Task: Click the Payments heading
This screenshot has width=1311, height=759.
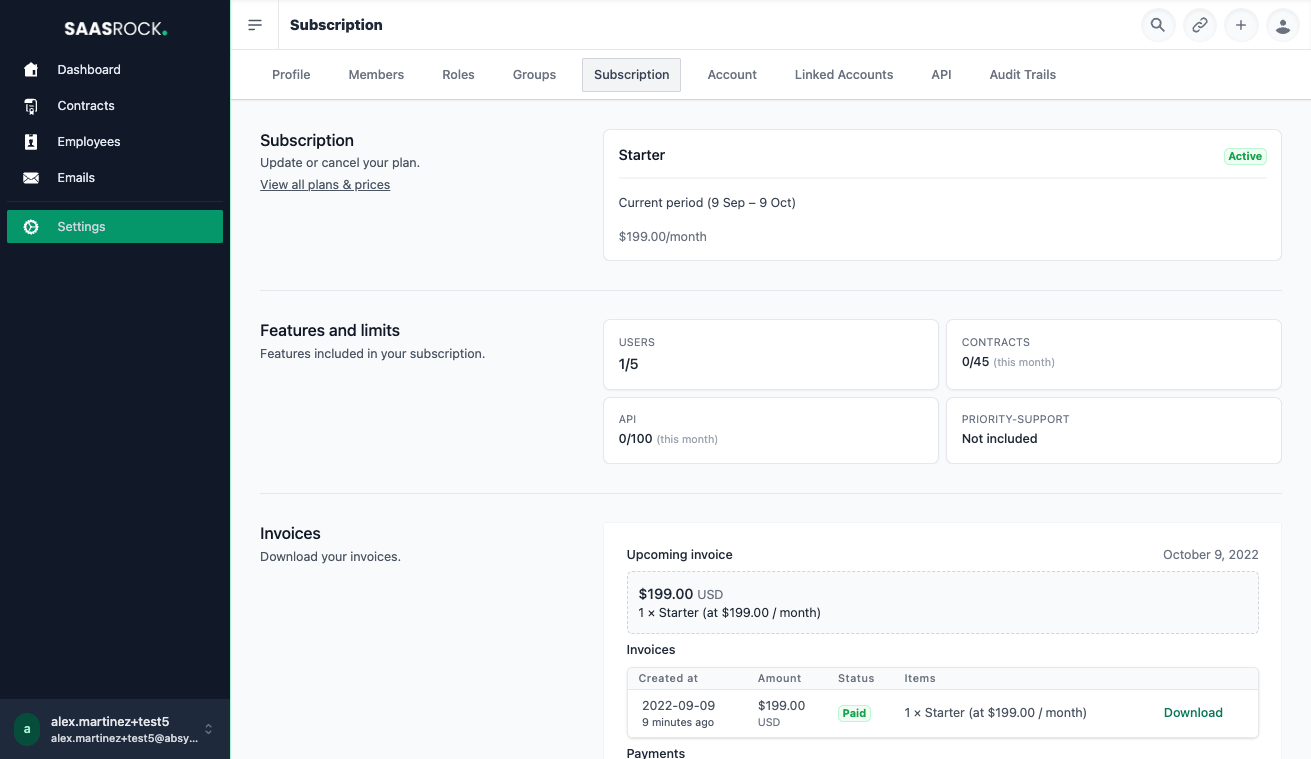Action: point(656,752)
